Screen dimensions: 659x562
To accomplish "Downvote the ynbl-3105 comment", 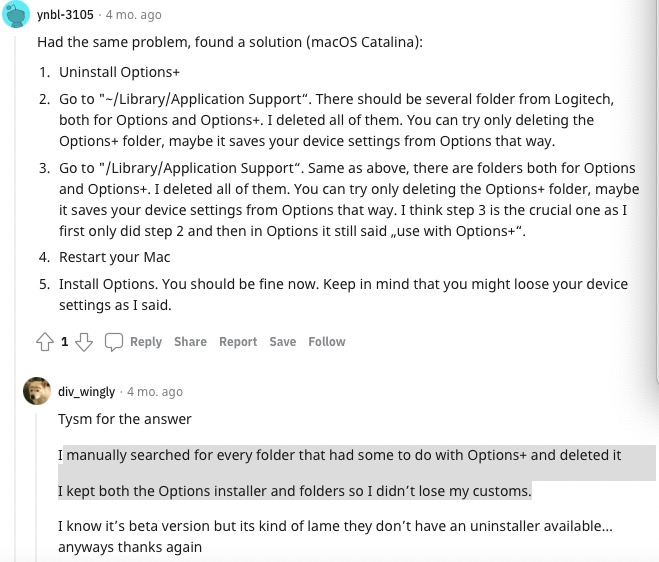I will pos(84,342).
